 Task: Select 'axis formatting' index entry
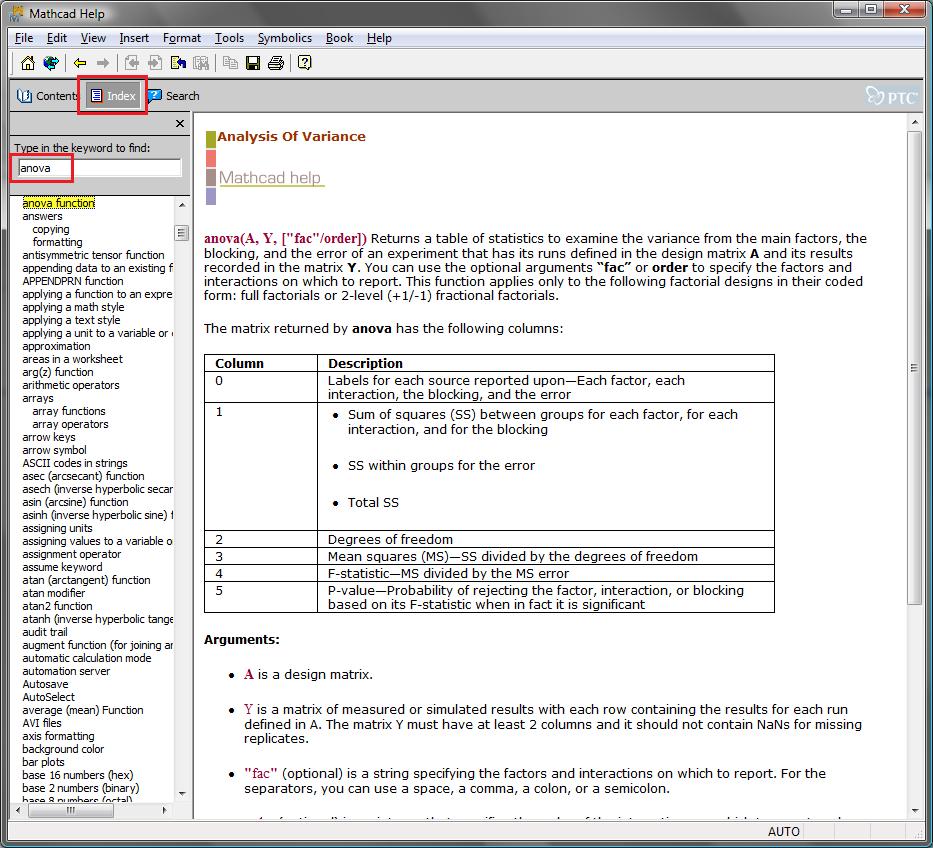pyautogui.click(x=58, y=736)
